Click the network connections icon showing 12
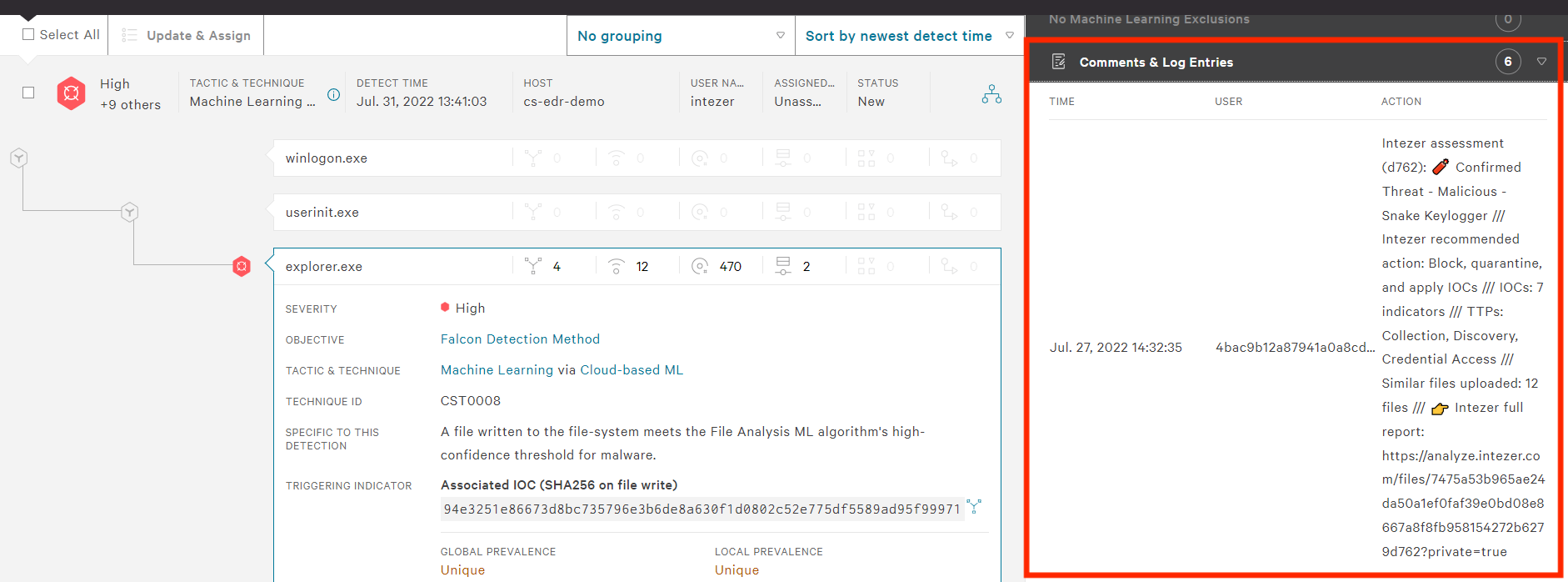This screenshot has width=1568, height=582. (x=617, y=266)
